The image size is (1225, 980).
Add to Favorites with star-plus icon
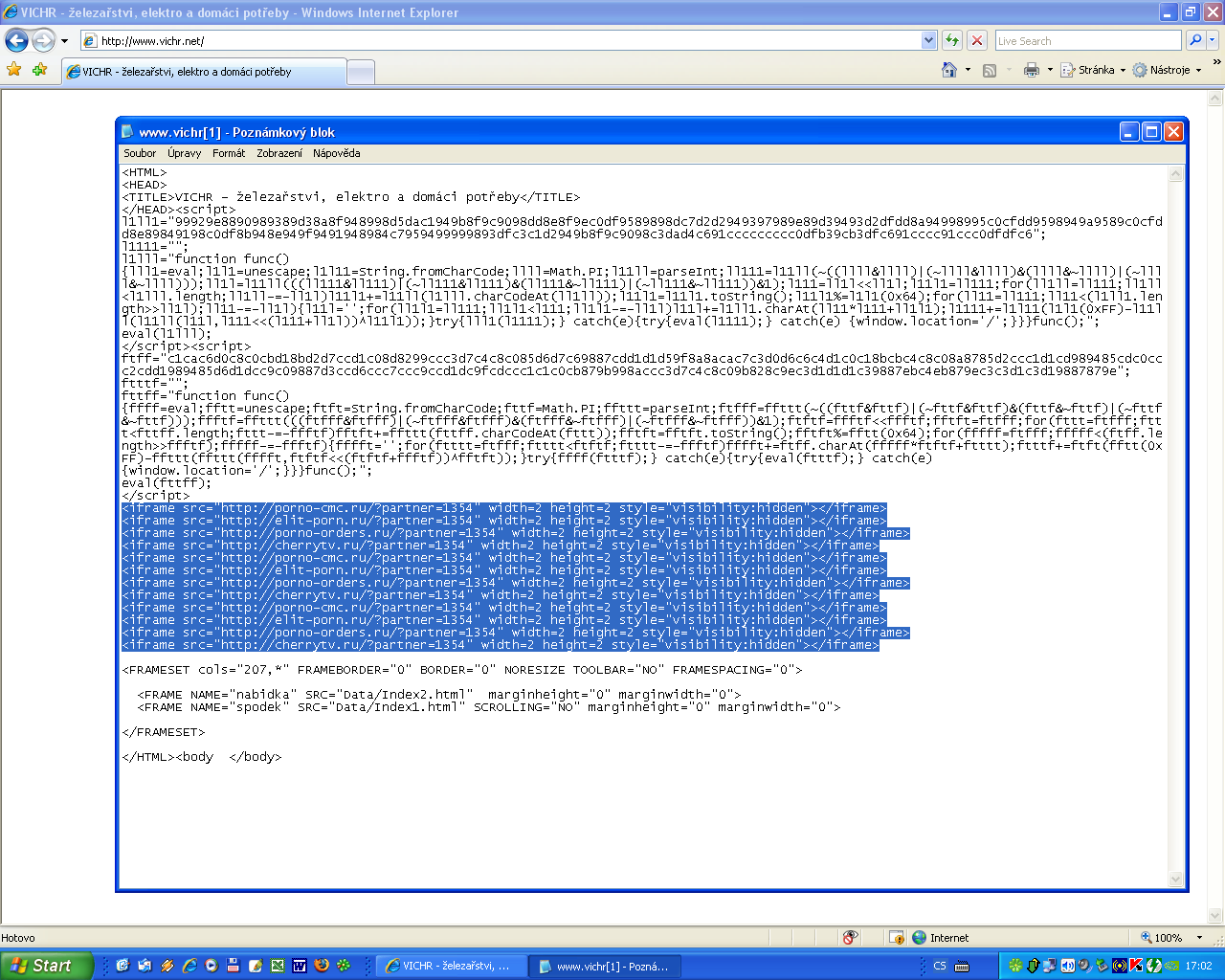pos(39,70)
